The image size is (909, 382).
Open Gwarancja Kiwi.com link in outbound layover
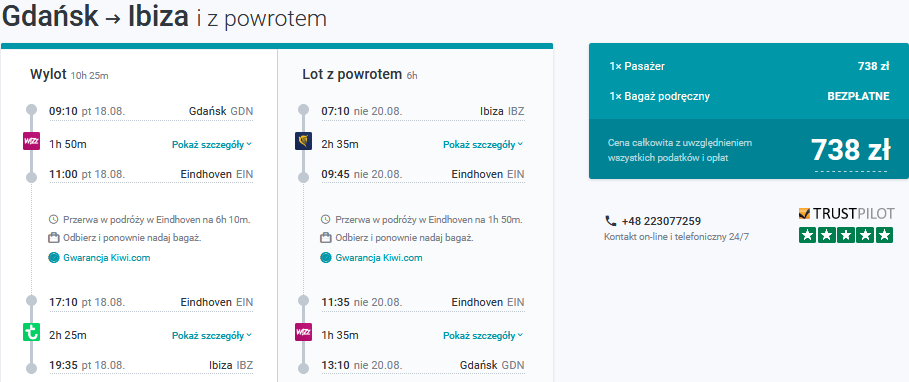pos(107,258)
